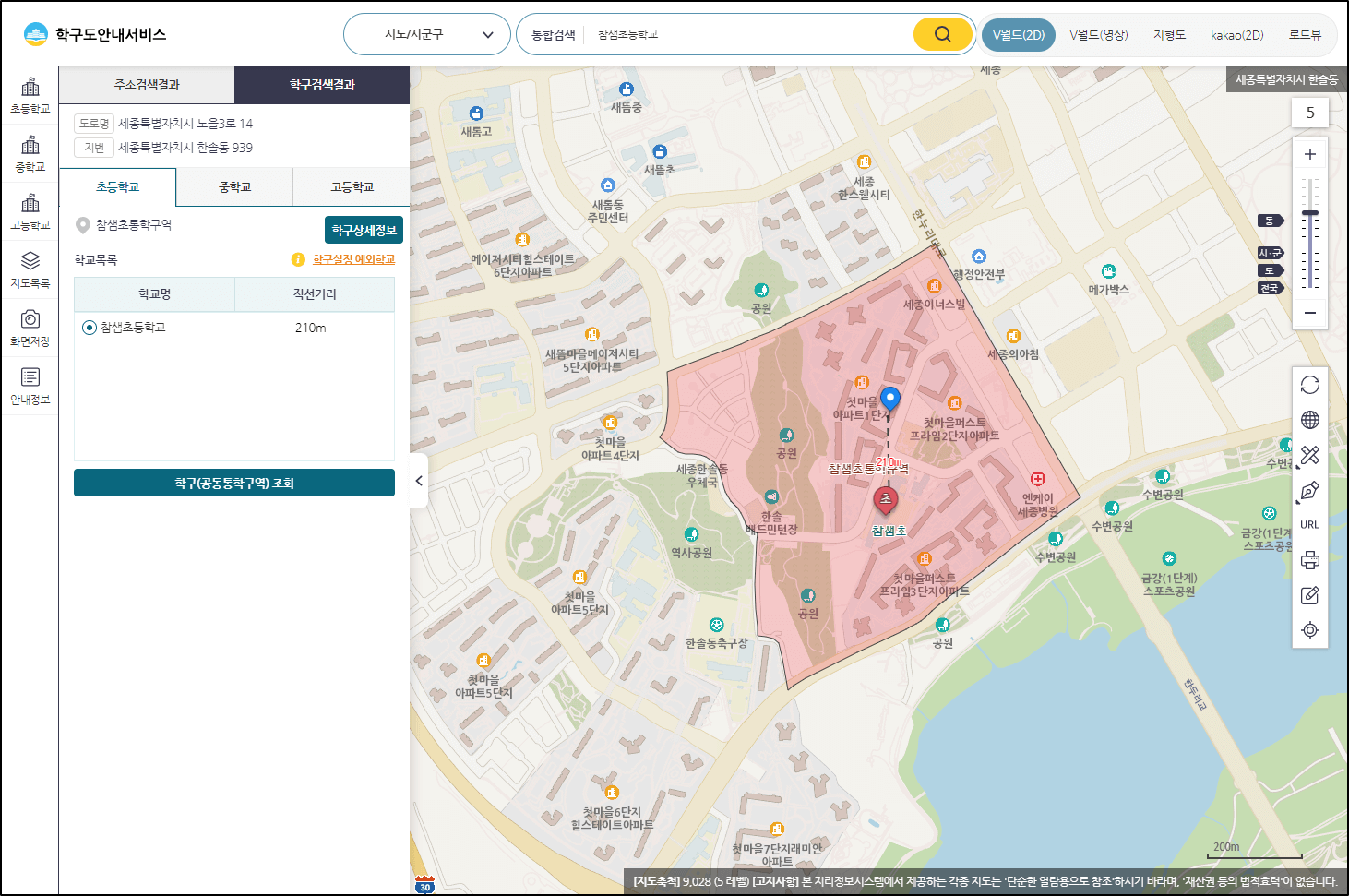Viewport: 1349px width, 896px height.
Task: Switch basemap to V월드(영상)
Action: point(1099,35)
